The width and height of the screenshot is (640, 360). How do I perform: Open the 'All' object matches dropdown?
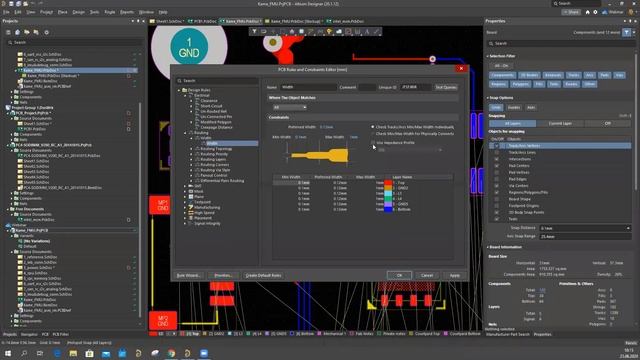click(290, 107)
